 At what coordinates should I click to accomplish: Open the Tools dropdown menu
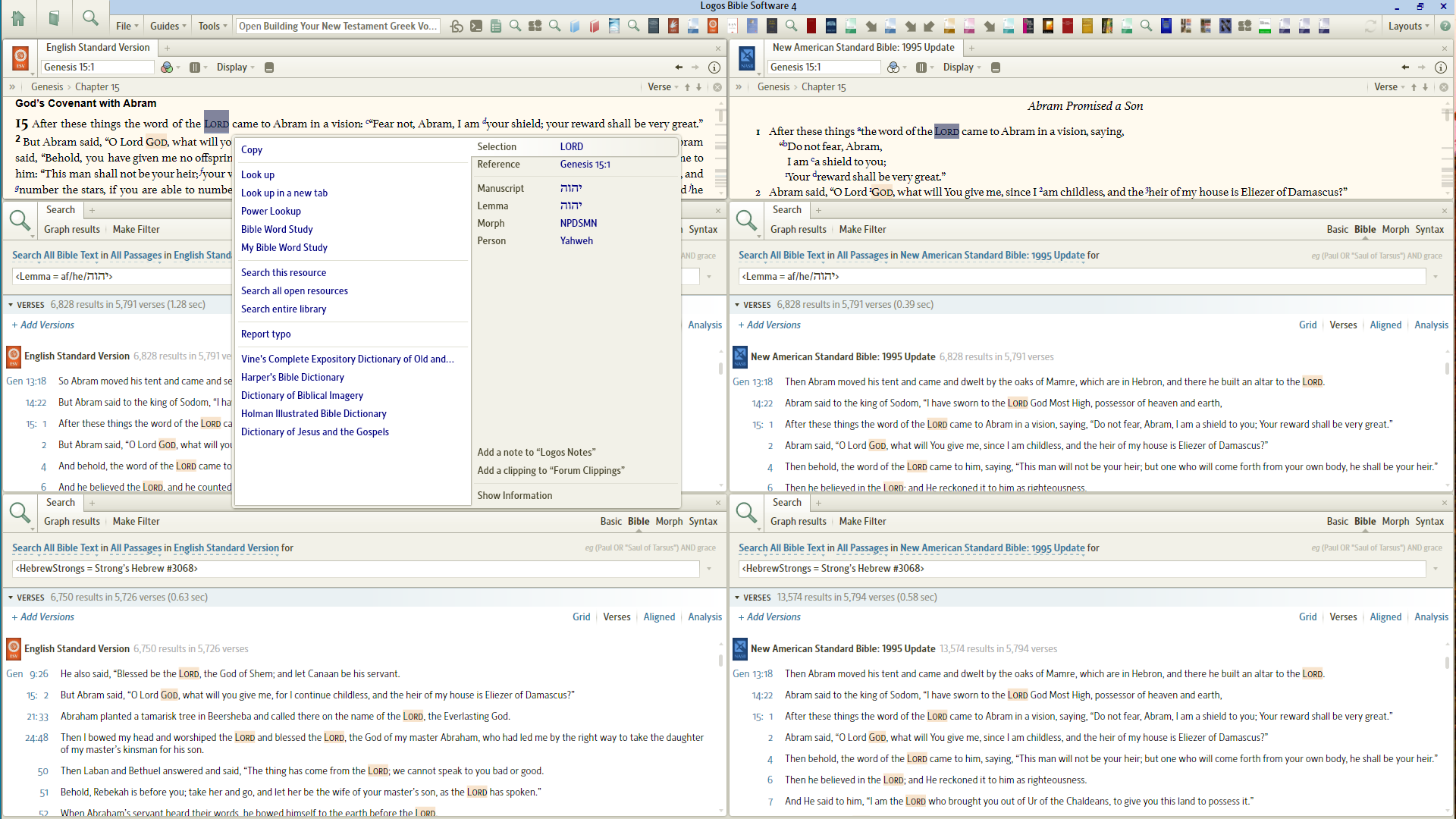click(212, 26)
